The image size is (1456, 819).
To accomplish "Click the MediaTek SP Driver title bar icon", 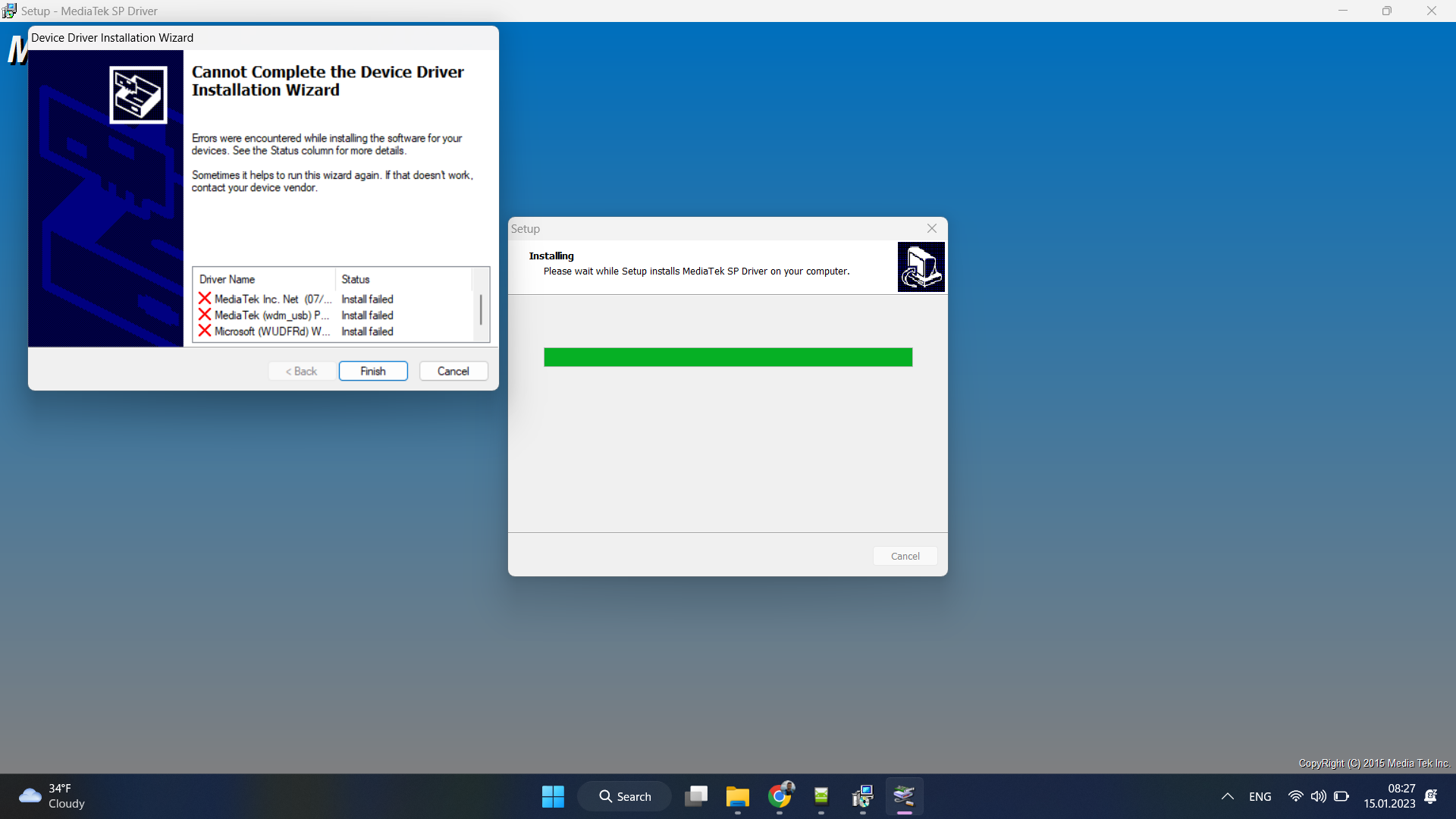I will point(9,11).
